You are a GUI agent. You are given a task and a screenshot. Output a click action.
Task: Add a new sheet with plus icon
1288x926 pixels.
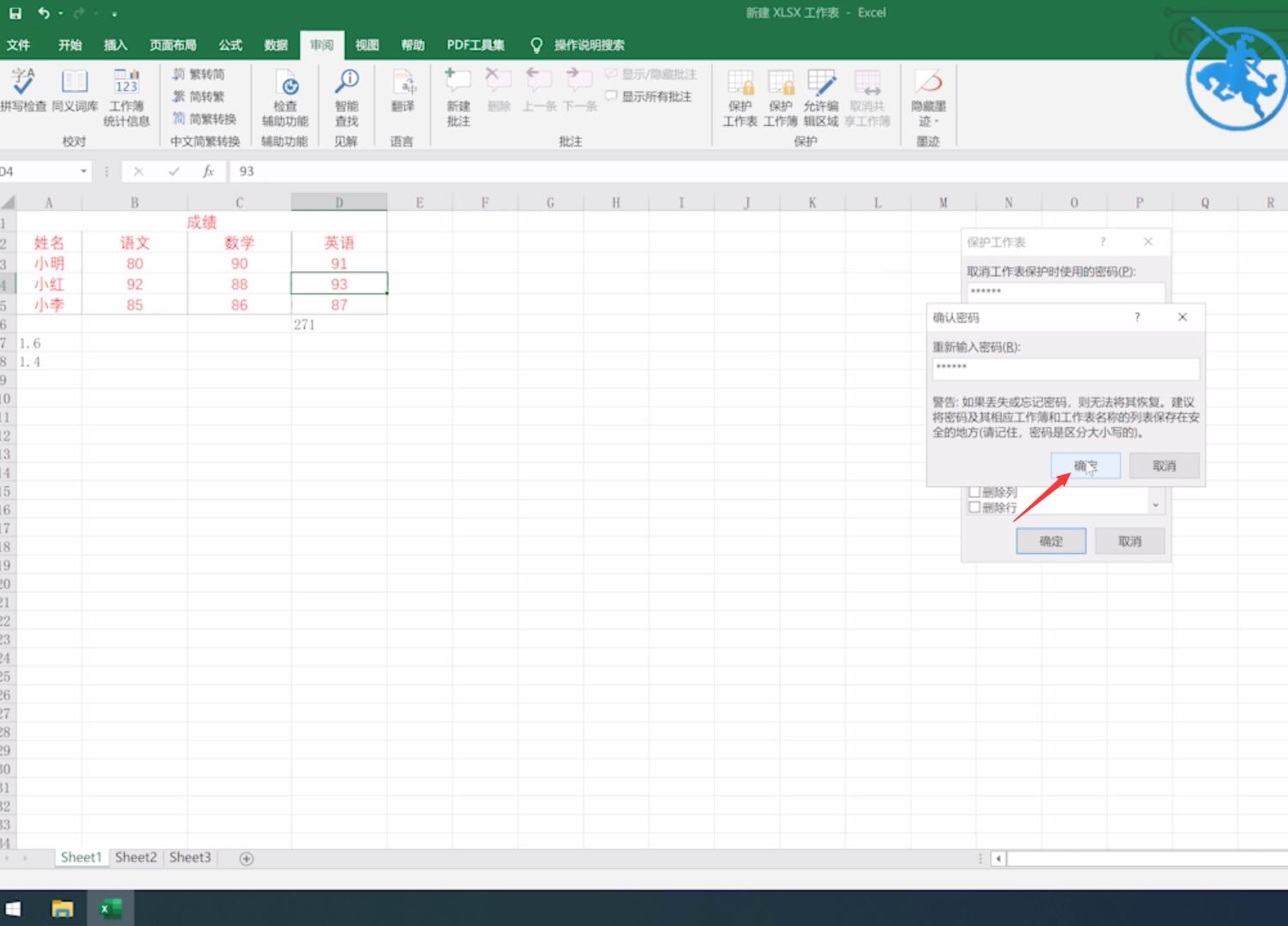point(246,858)
